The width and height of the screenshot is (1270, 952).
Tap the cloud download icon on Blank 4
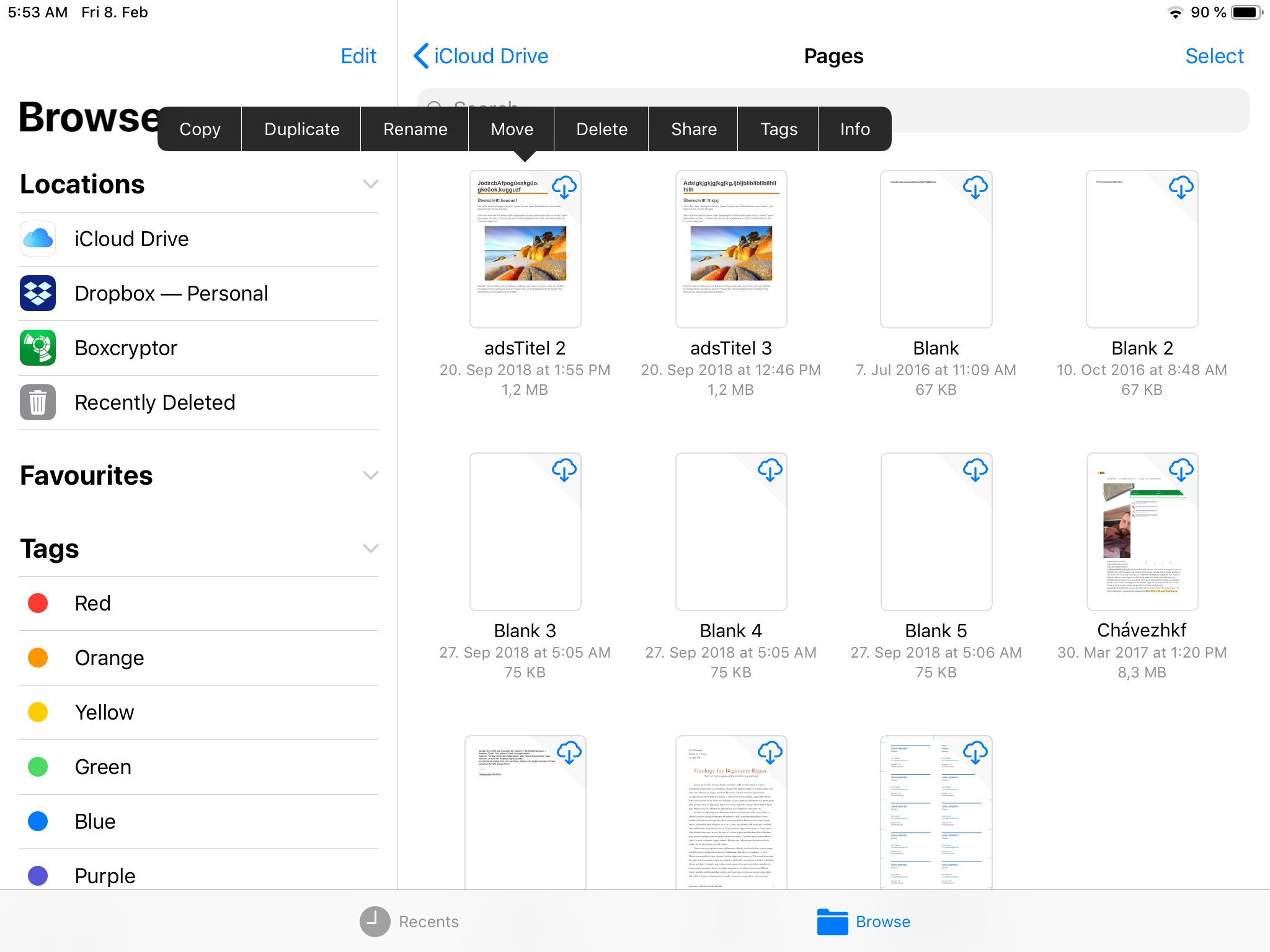pyautogui.click(x=770, y=470)
